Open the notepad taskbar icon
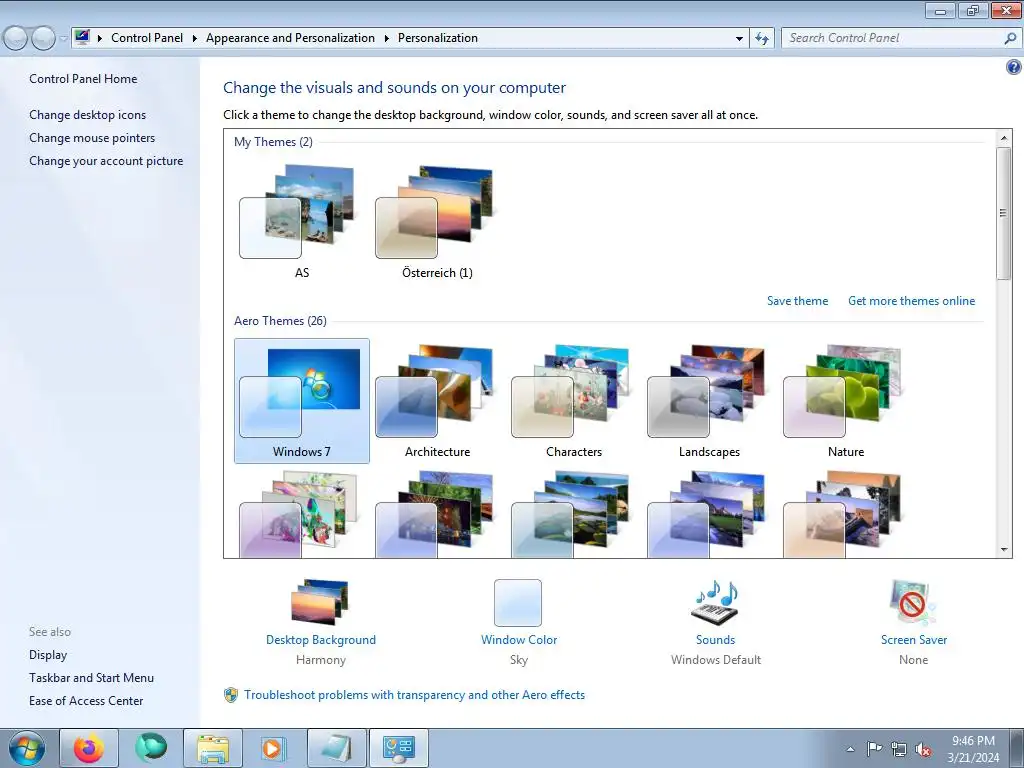The image size is (1024, 768). [x=336, y=748]
